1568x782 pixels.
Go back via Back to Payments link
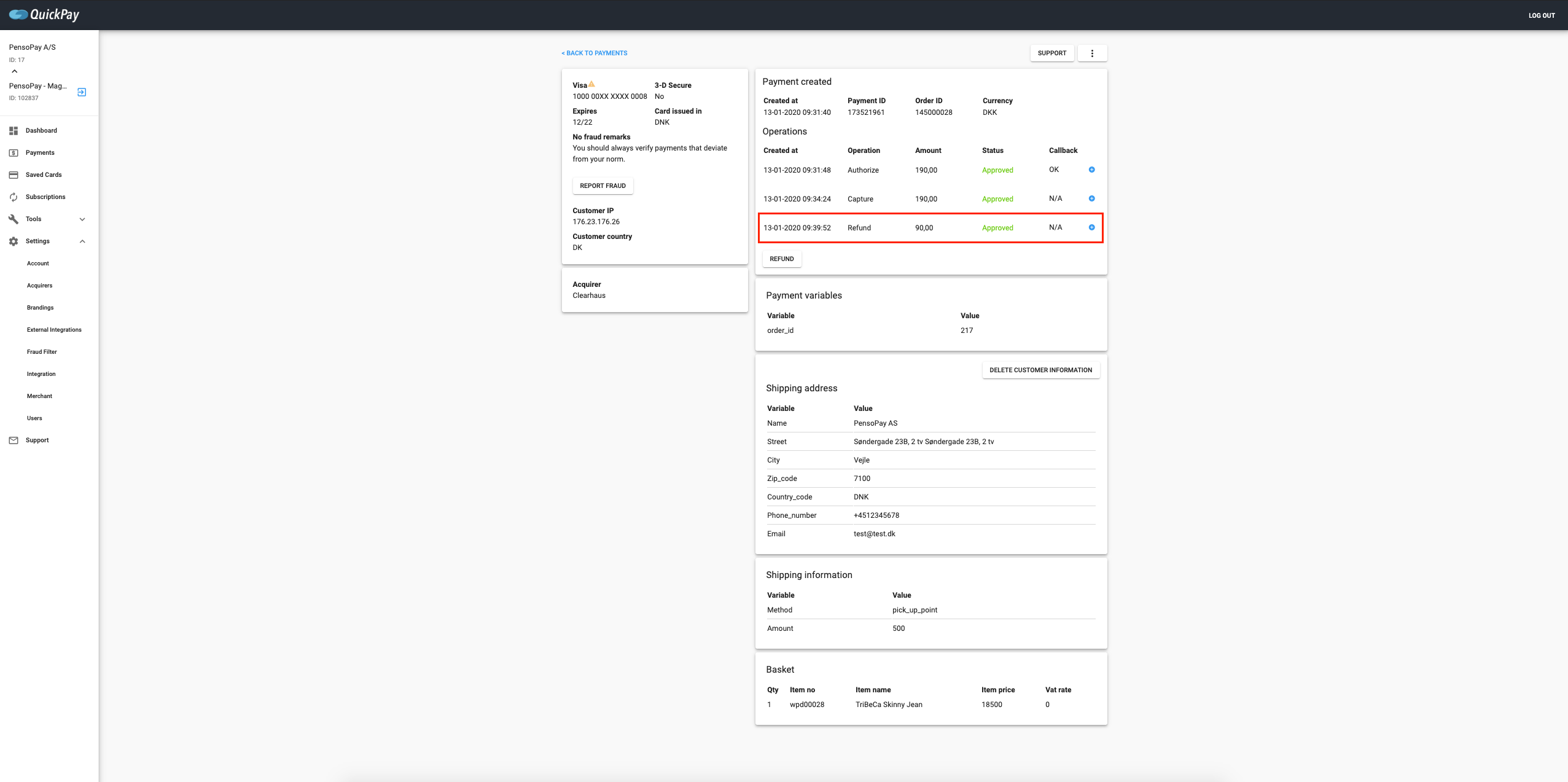click(595, 53)
